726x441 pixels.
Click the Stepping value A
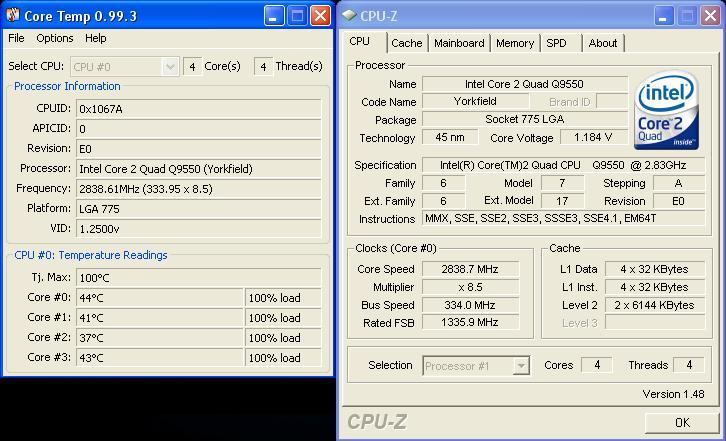click(x=678, y=183)
